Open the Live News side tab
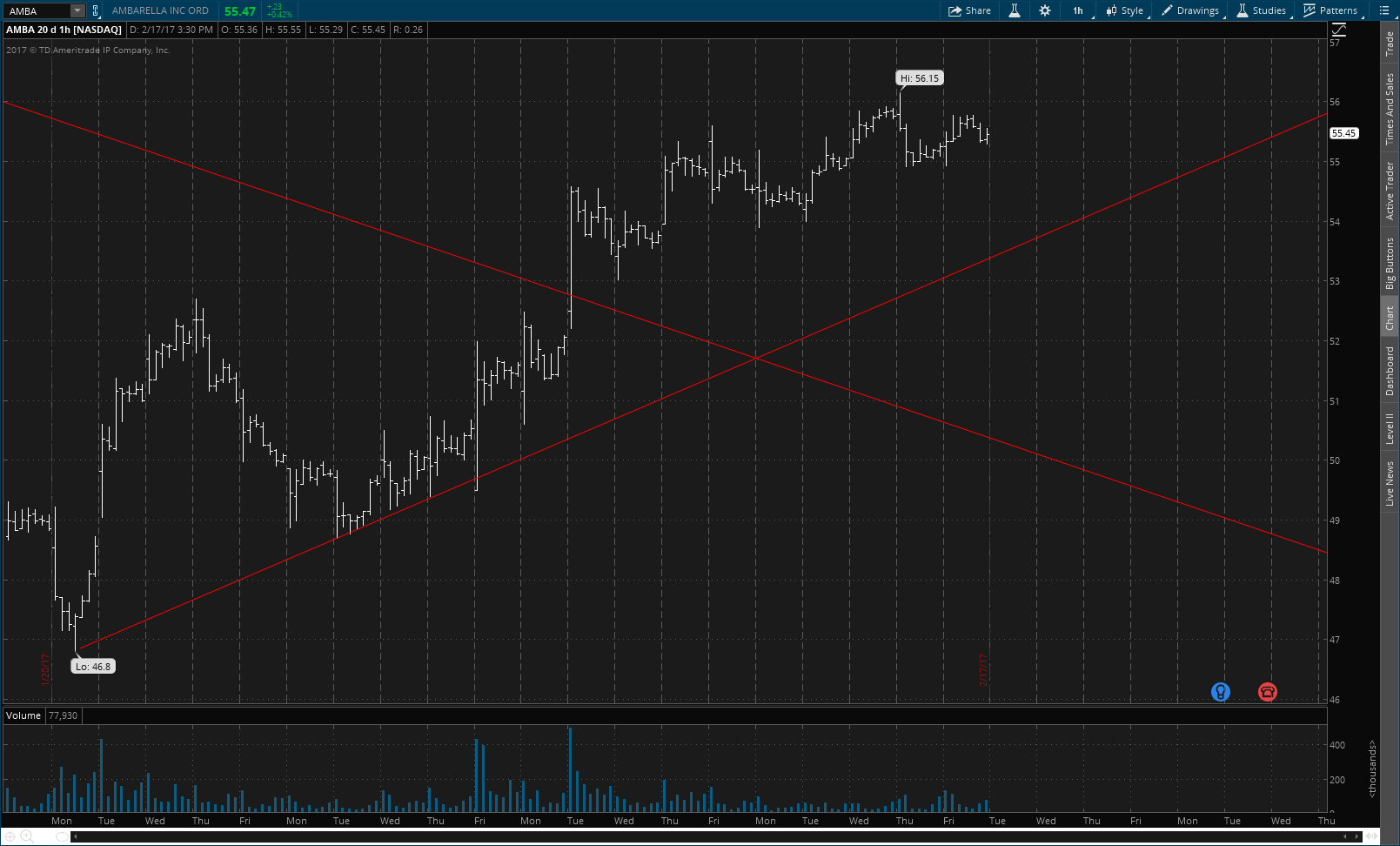Image resolution: width=1400 pixels, height=846 pixels. tap(1390, 483)
